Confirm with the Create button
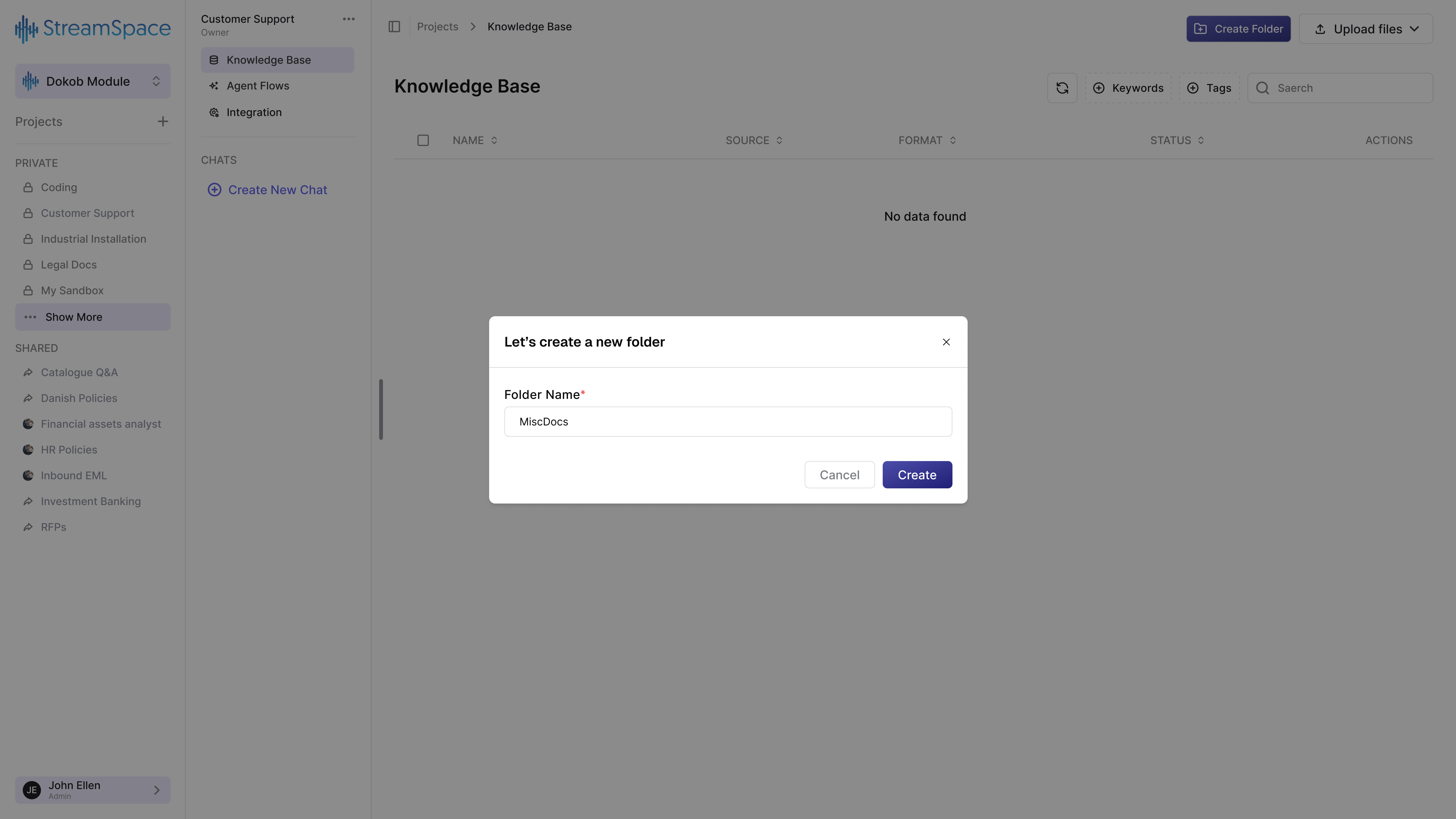The image size is (1456, 819). pyautogui.click(x=917, y=475)
